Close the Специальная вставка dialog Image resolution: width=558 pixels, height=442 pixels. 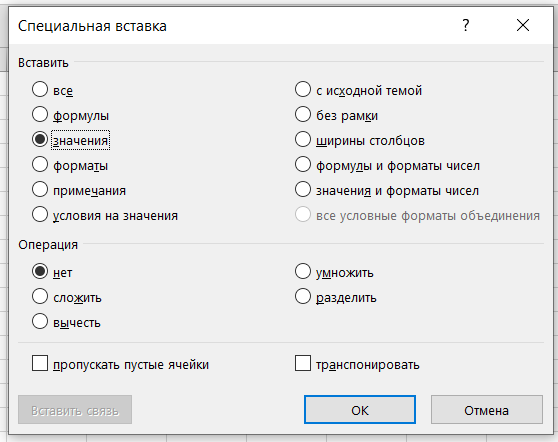coord(523,25)
